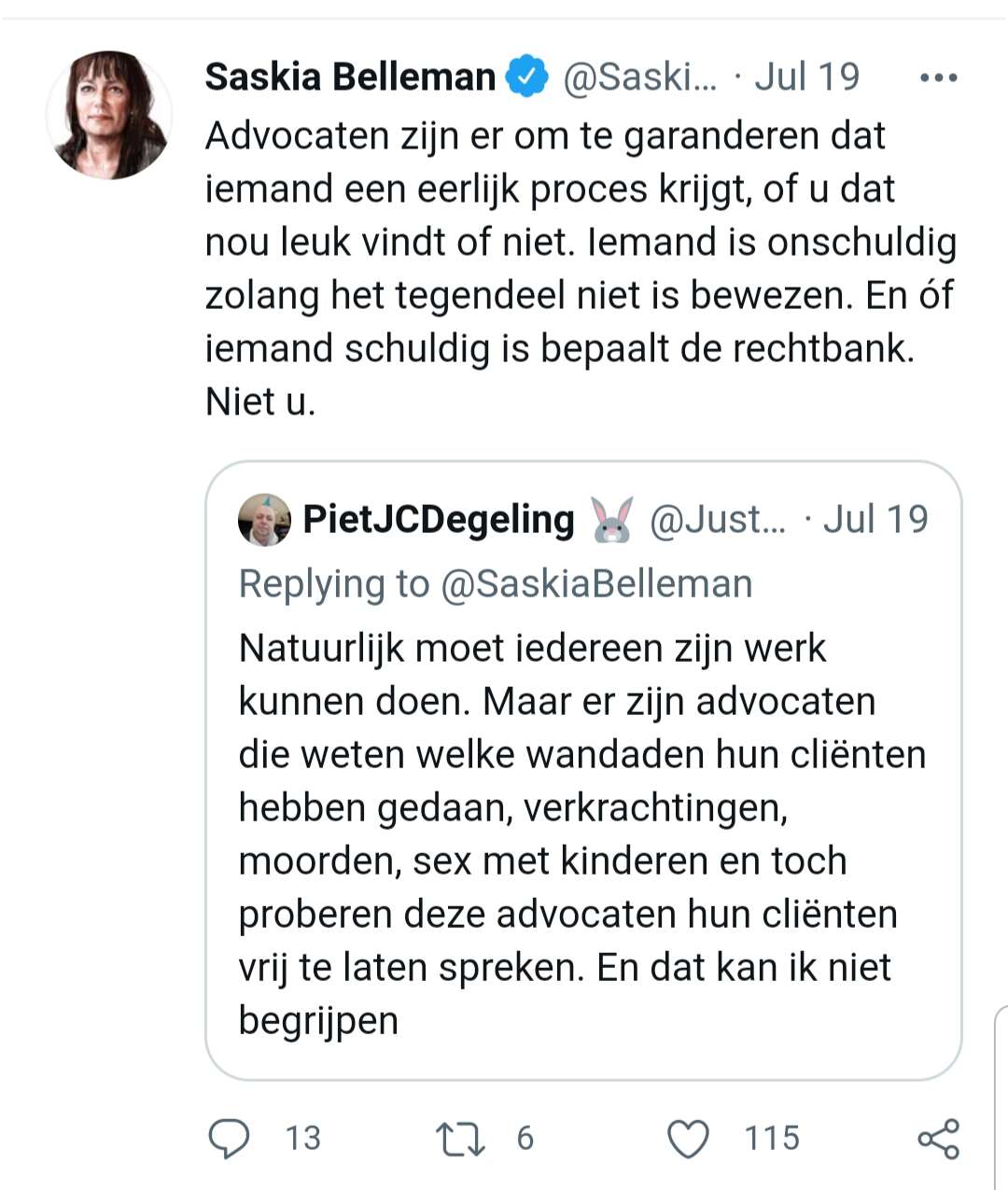Click the blue verified badge

tap(526, 77)
